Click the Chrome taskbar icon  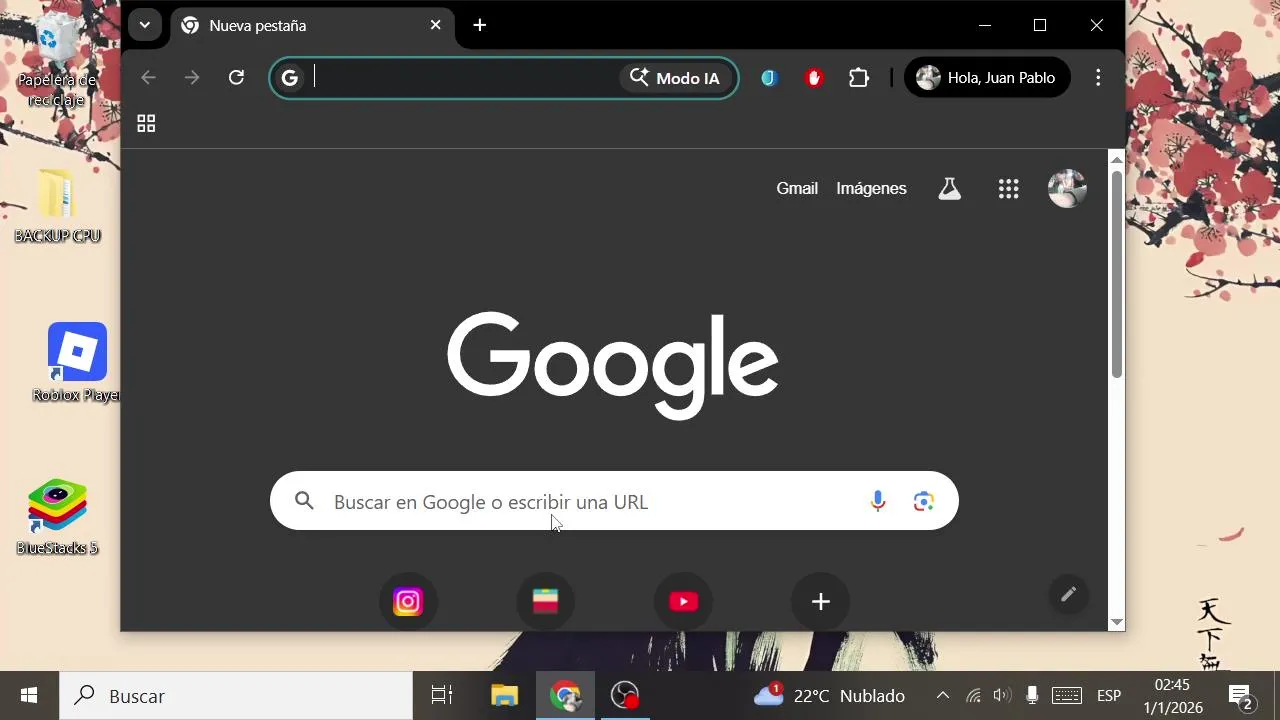point(565,695)
